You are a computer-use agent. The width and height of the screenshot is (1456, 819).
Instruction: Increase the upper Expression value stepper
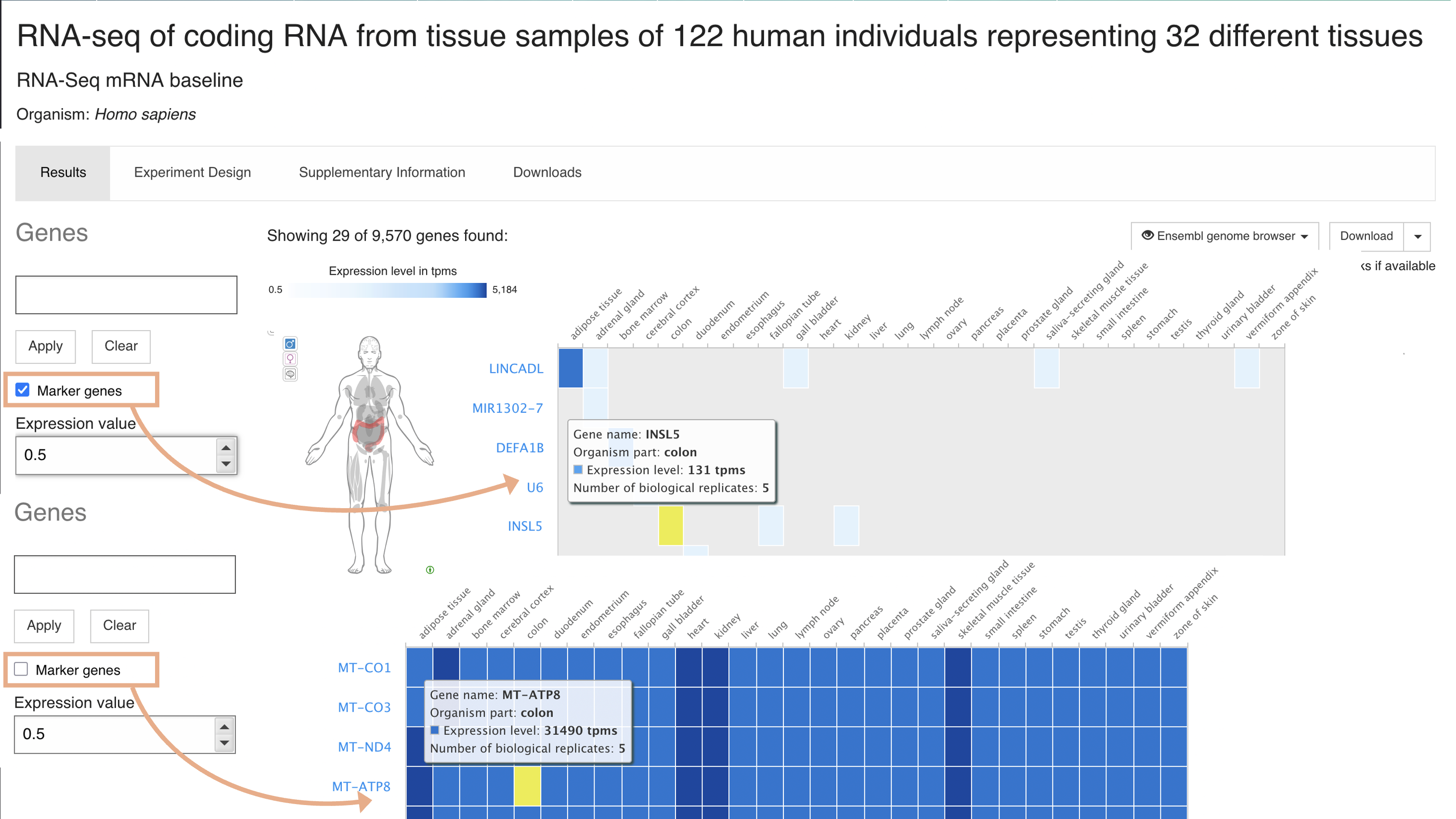(226, 448)
